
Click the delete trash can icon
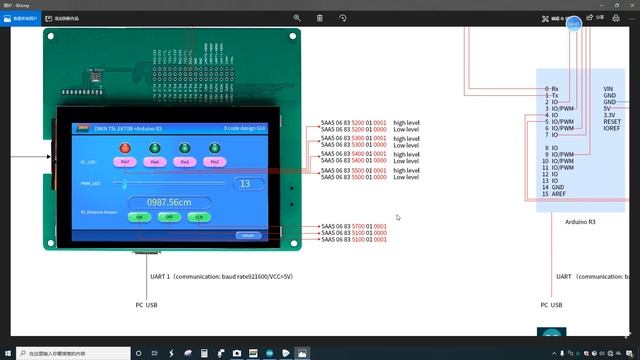320,18
